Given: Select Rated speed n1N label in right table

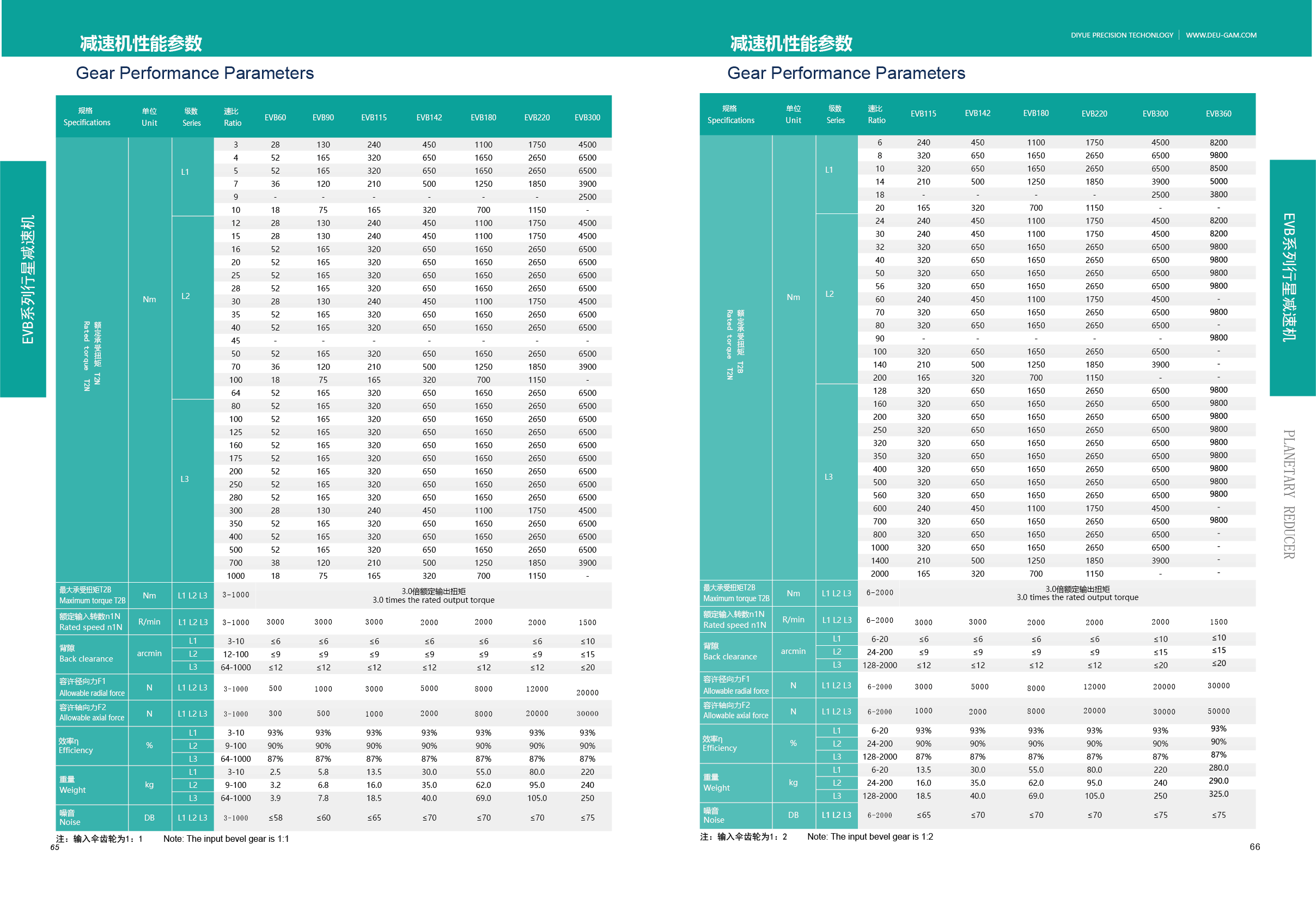Looking at the screenshot, I should (x=734, y=625).
